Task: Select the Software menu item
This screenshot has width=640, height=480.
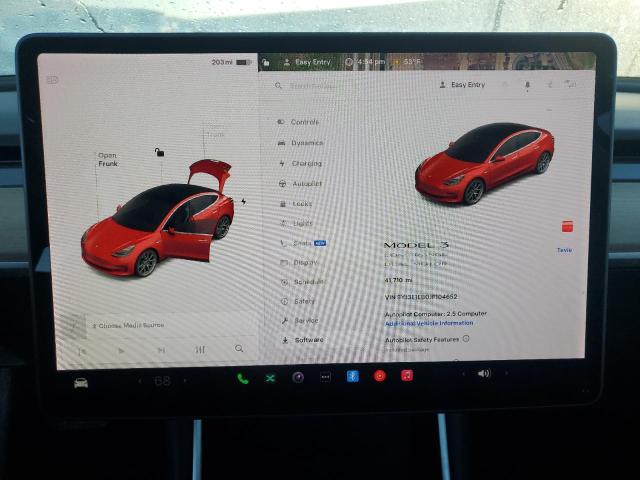Action: tap(303, 340)
